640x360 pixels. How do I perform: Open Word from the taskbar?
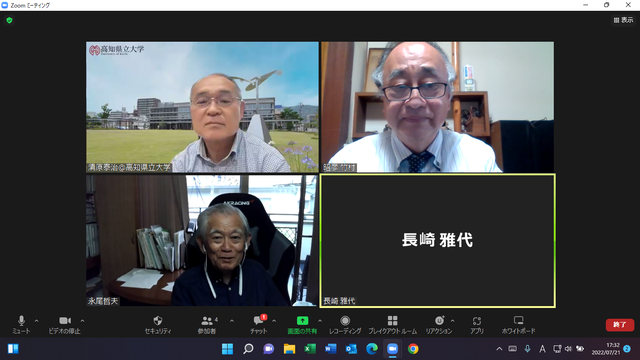pyautogui.click(x=331, y=349)
